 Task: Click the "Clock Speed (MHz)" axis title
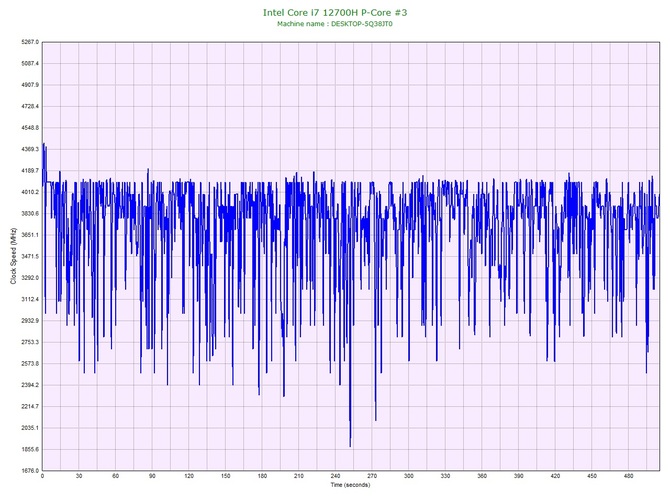(x=13, y=256)
